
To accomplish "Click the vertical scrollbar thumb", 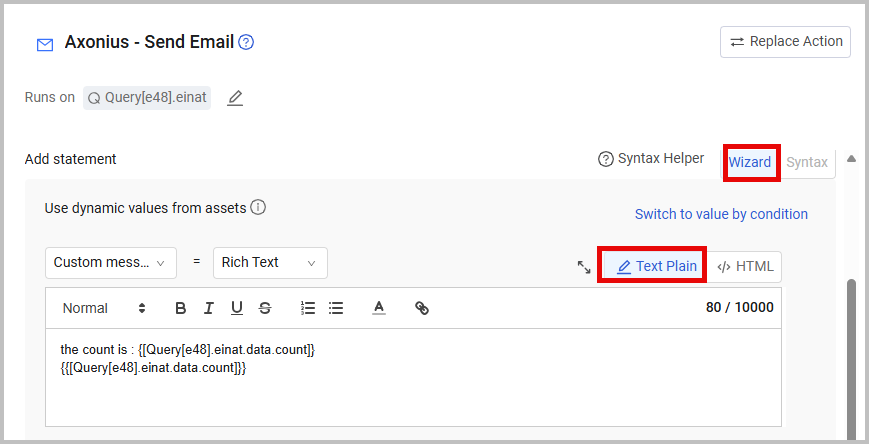I will coord(852,359).
